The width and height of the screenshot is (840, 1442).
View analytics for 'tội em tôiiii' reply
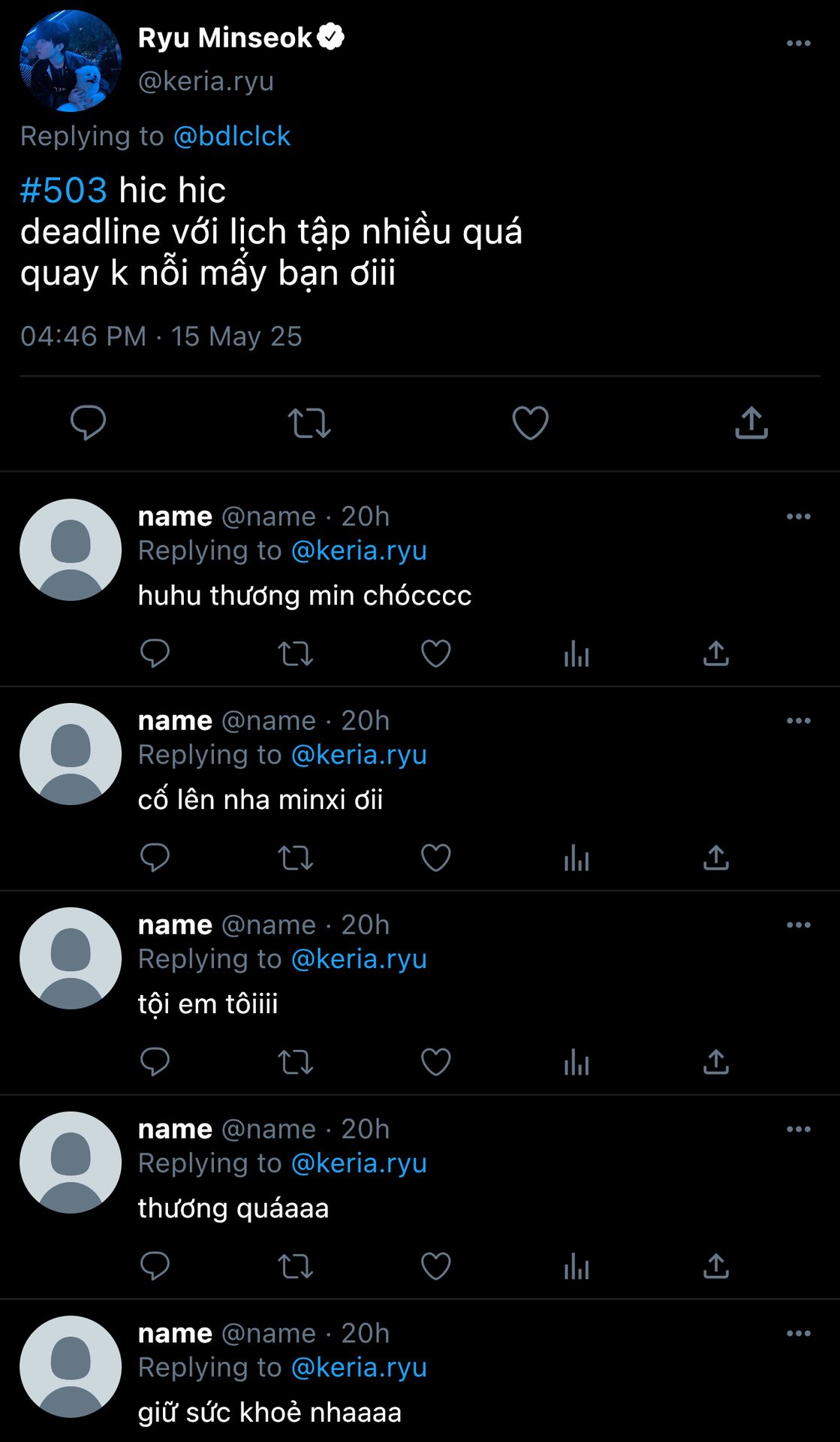[577, 1063]
